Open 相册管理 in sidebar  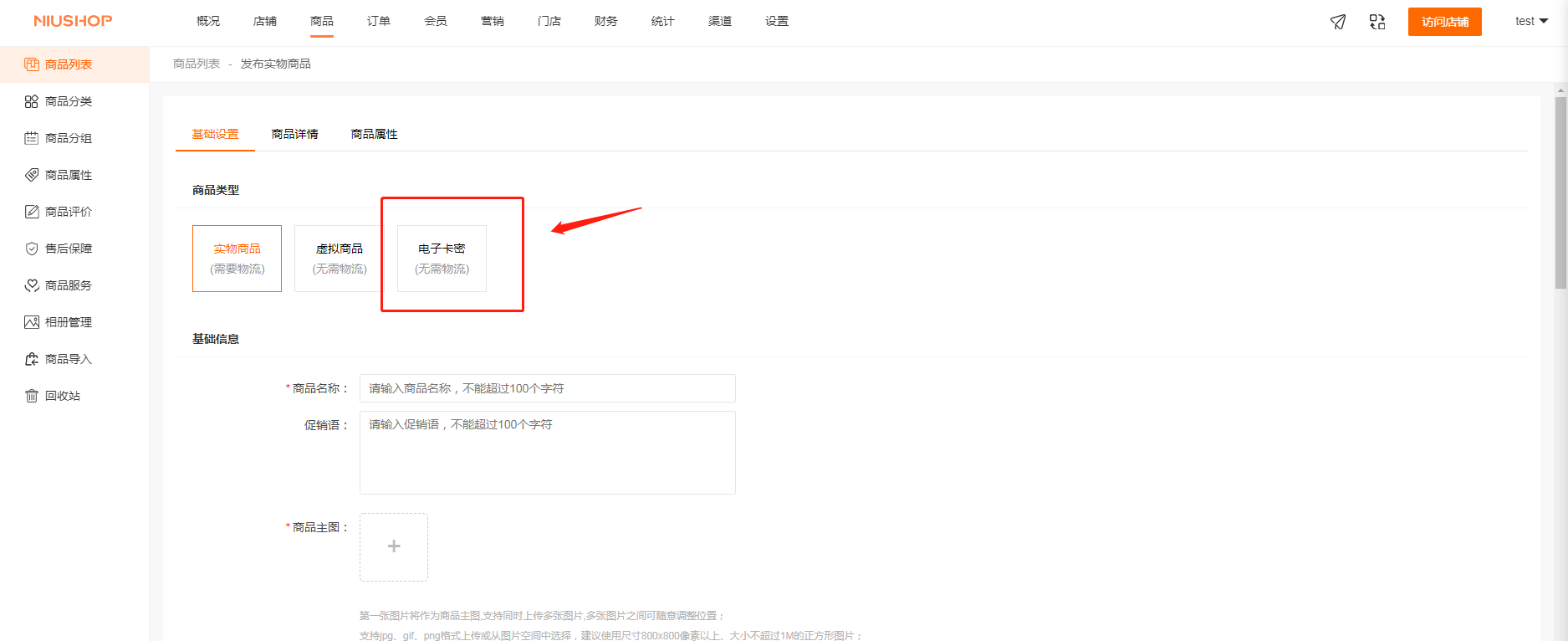tap(74, 322)
